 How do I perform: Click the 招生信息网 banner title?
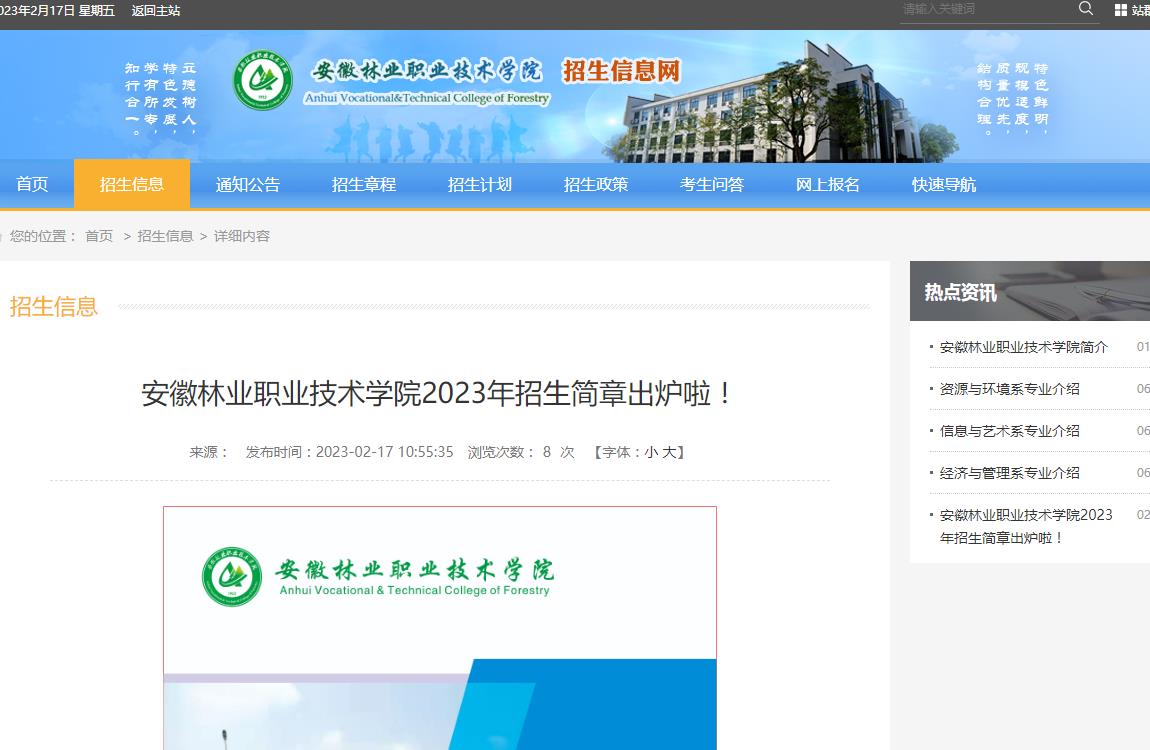[x=621, y=71]
